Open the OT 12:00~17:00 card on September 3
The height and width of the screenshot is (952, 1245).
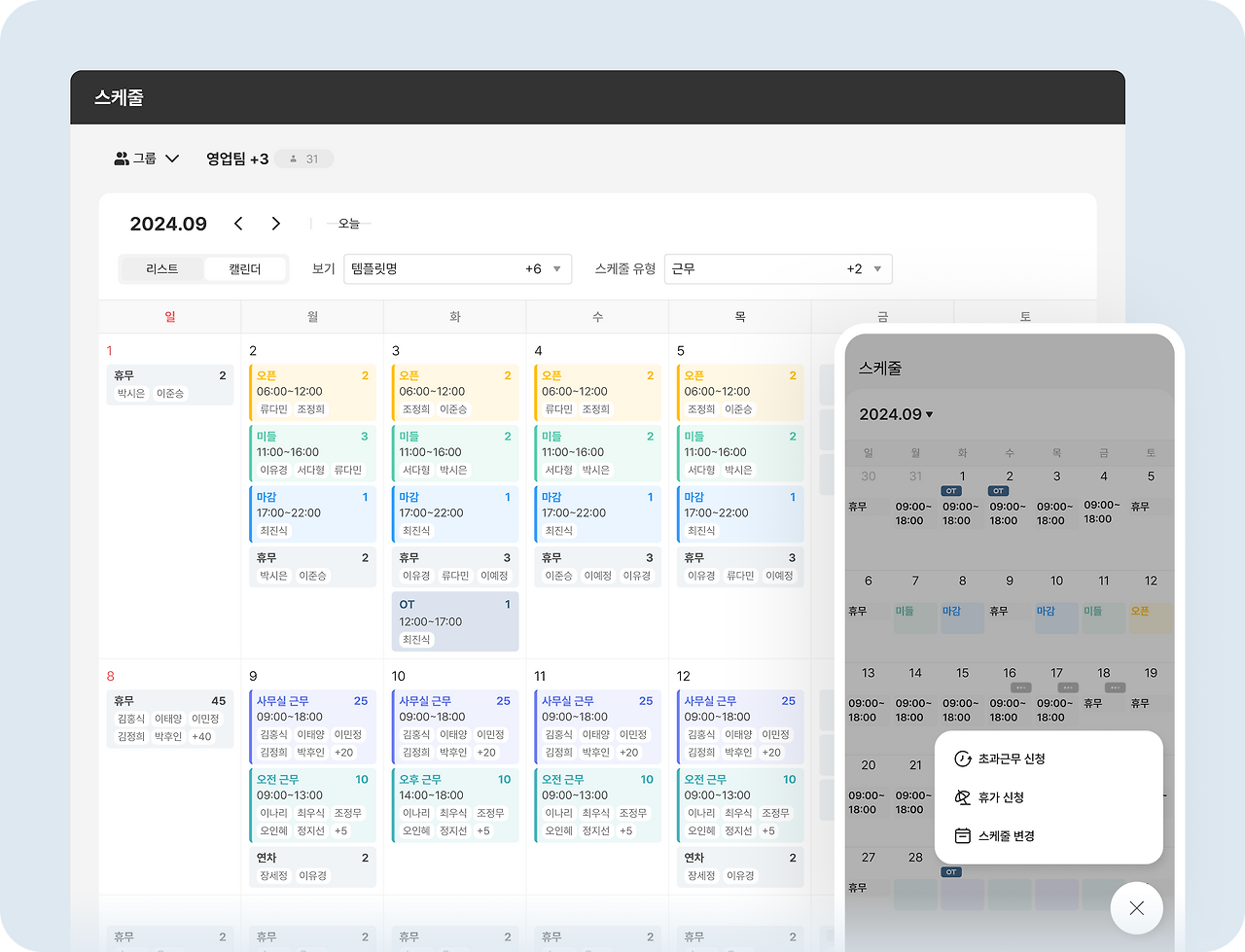[455, 621]
